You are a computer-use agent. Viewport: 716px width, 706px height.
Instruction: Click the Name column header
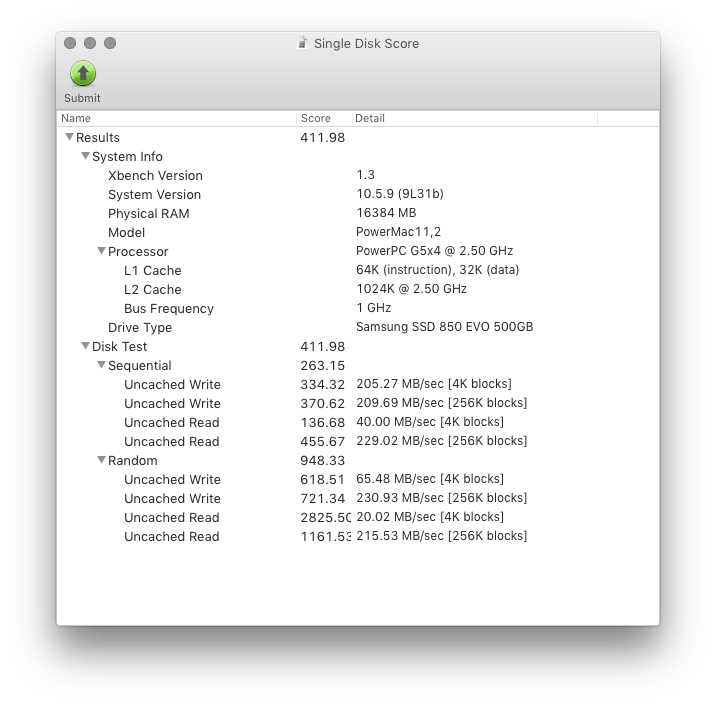(177, 118)
